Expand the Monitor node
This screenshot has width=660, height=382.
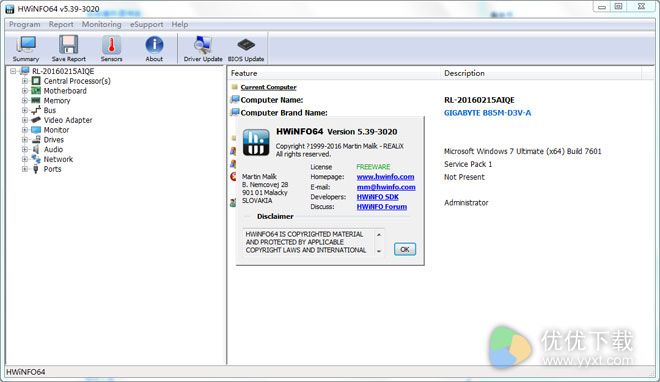pos(25,130)
